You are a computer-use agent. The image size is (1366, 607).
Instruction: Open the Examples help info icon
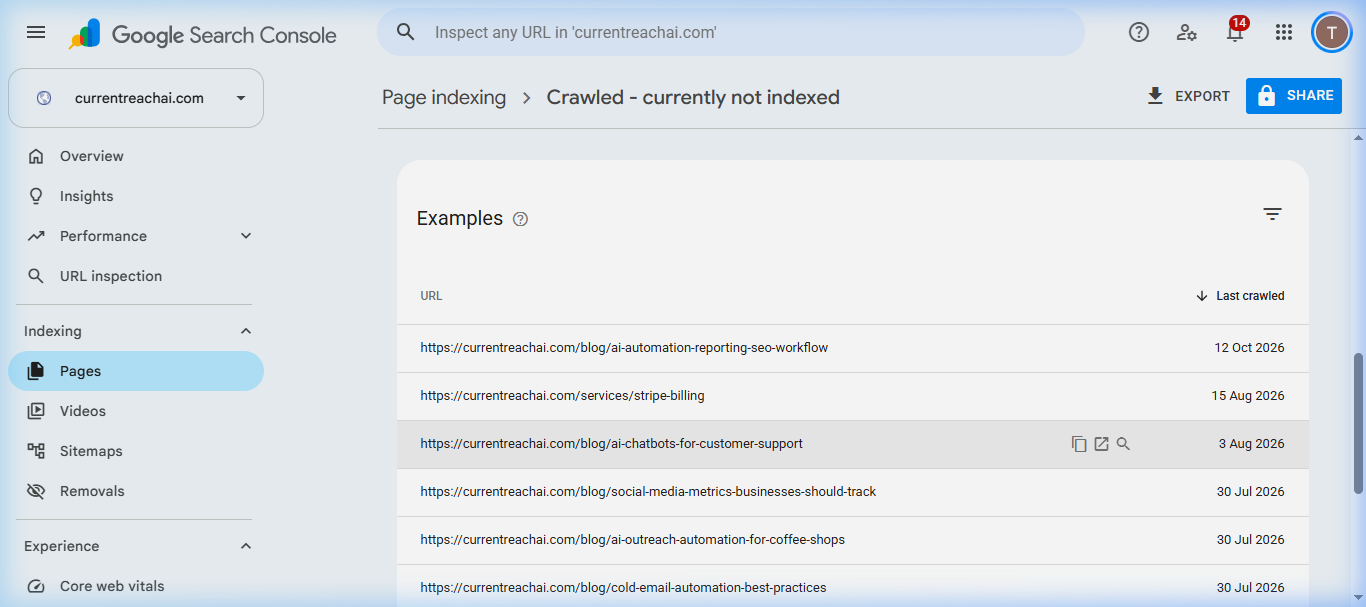pyautogui.click(x=520, y=219)
